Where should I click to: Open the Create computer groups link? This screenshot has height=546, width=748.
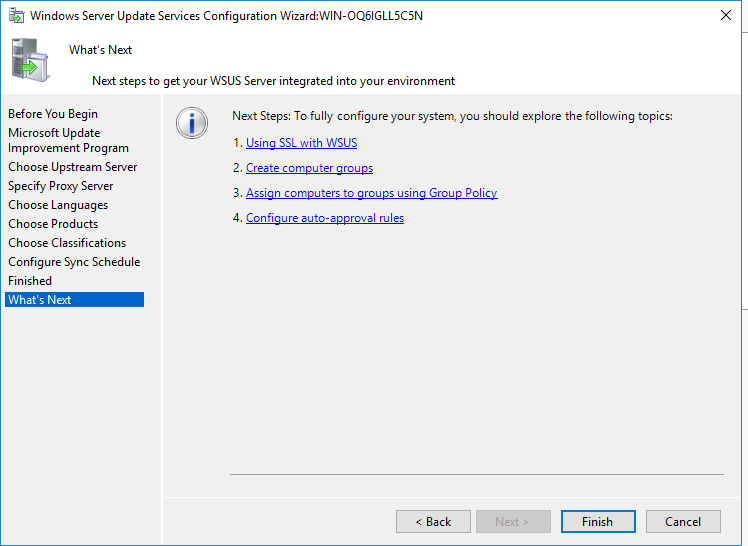310,168
